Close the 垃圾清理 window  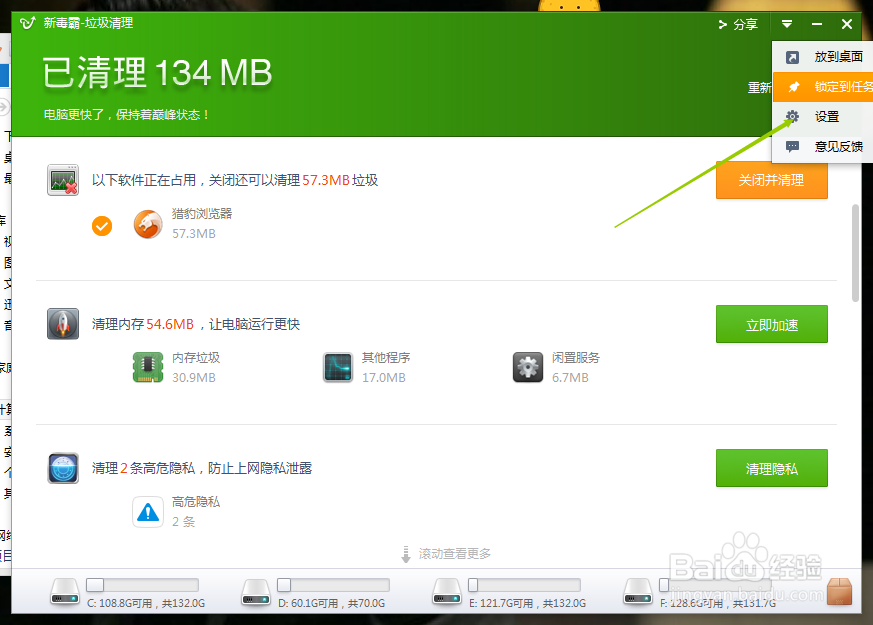click(847, 24)
